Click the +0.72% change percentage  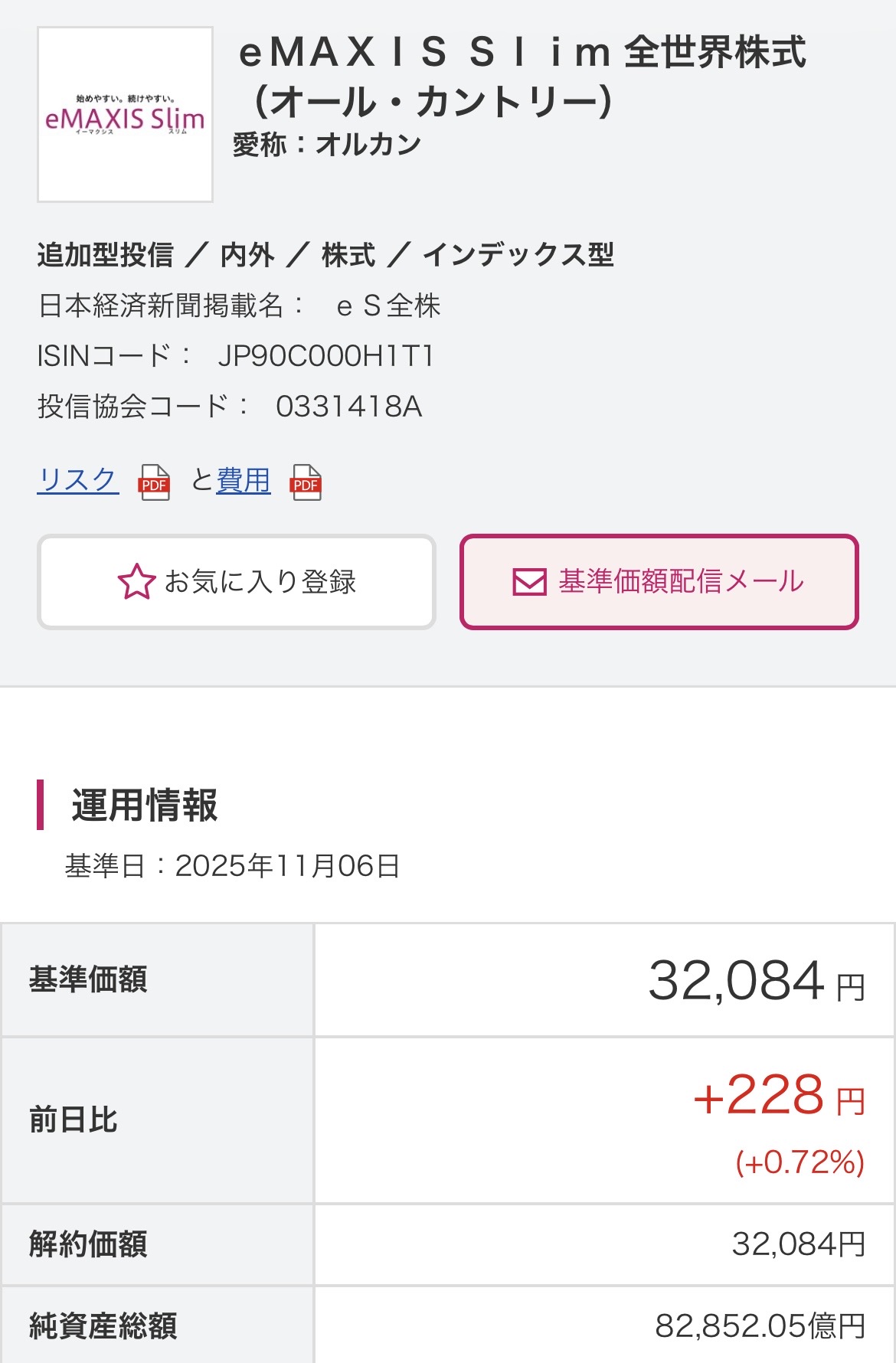[800, 1162]
